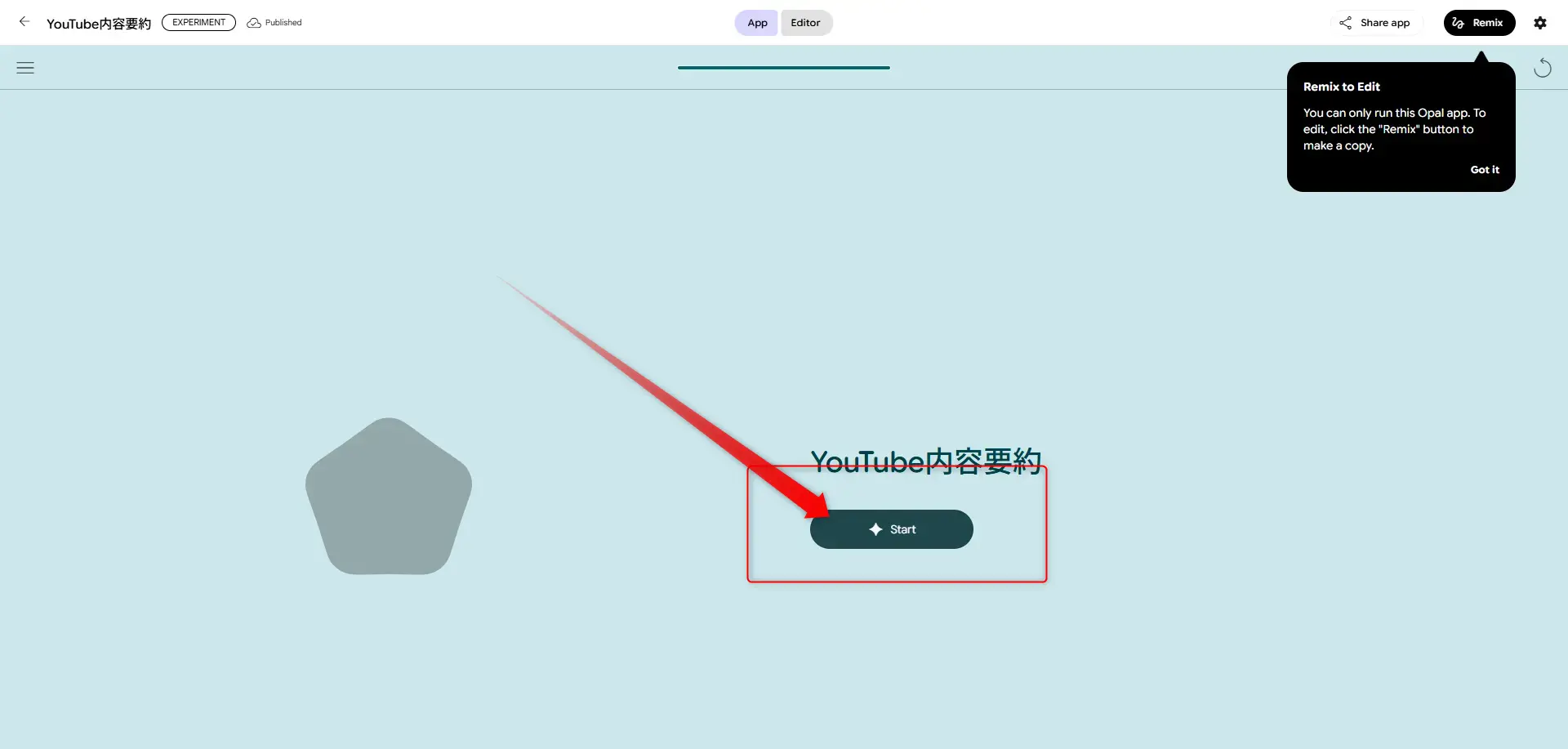Click the back arrow in the header
Viewport: 1568px width, 749px height.
24,22
